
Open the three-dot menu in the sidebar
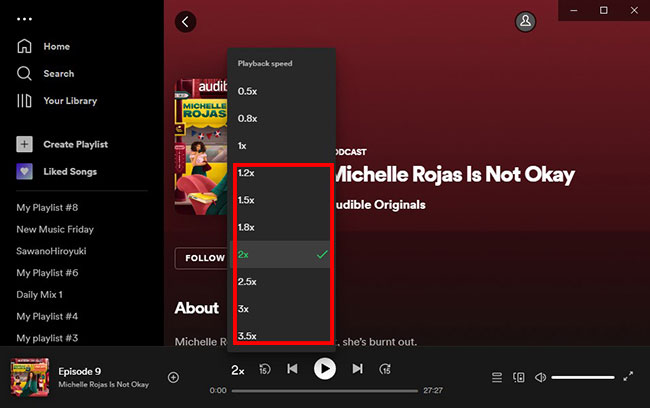pyautogui.click(x=24, y=19)
